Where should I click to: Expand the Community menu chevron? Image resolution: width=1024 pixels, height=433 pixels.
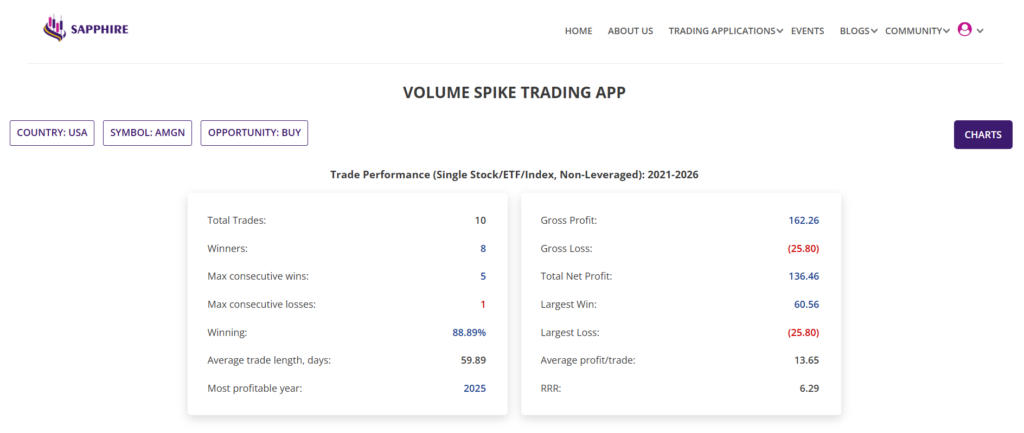(x=946, y=31)
